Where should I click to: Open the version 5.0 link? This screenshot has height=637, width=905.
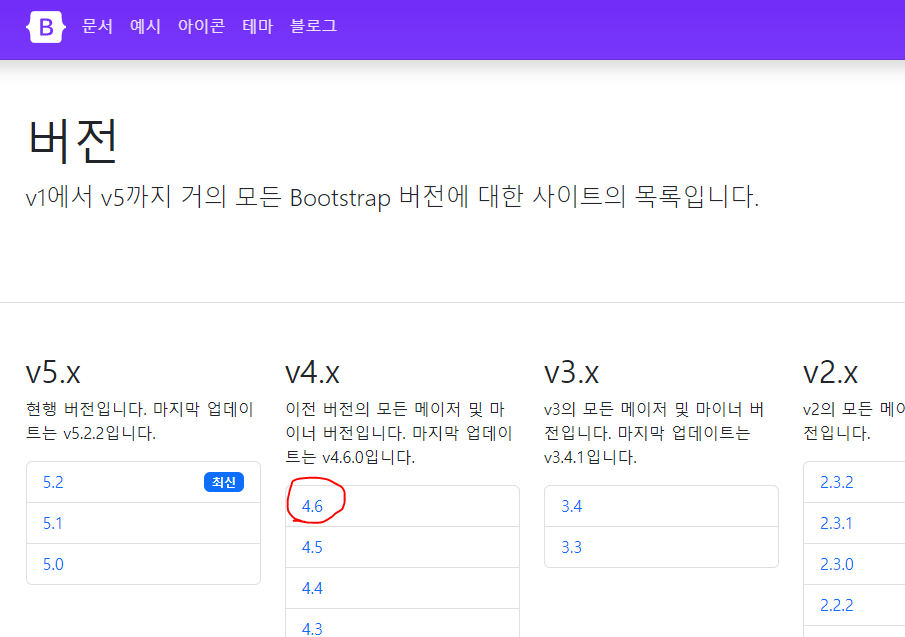tap(53, 564)
